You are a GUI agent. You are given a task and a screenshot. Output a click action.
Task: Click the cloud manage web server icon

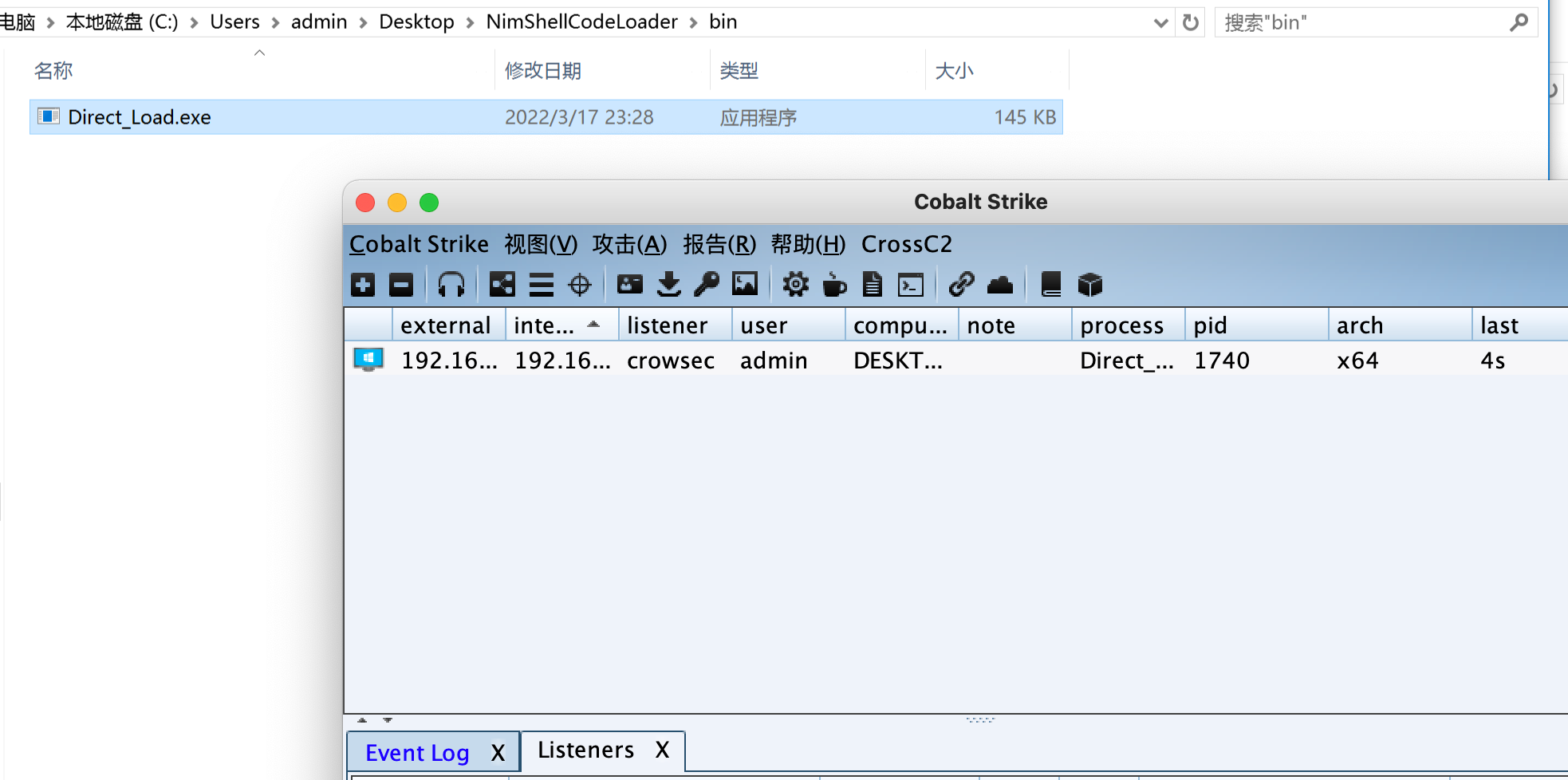(1000, 285)
